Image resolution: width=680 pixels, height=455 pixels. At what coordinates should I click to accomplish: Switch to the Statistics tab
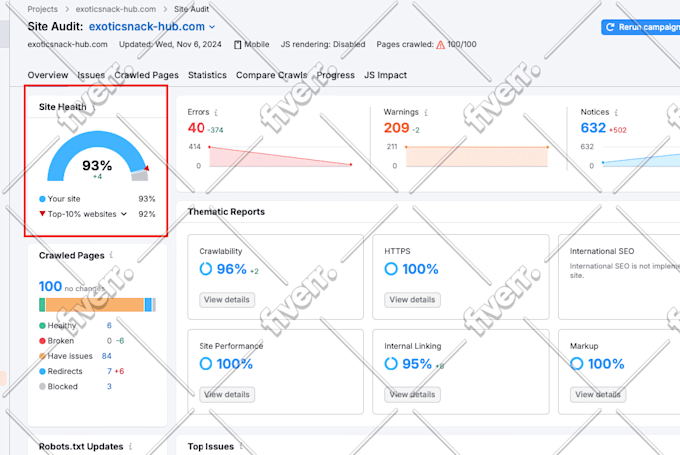207,75
